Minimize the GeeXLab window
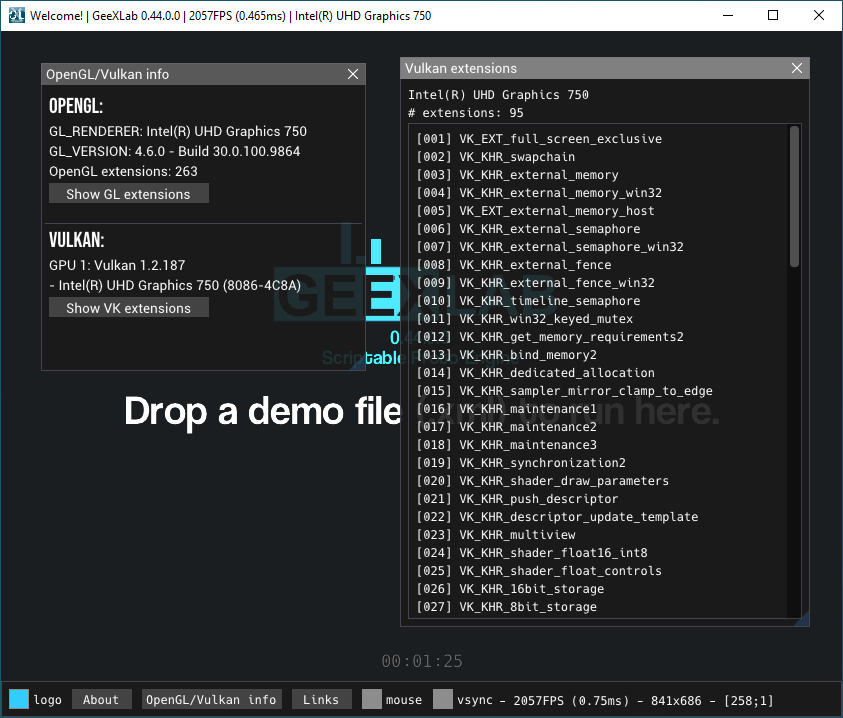 coord(728,15)
